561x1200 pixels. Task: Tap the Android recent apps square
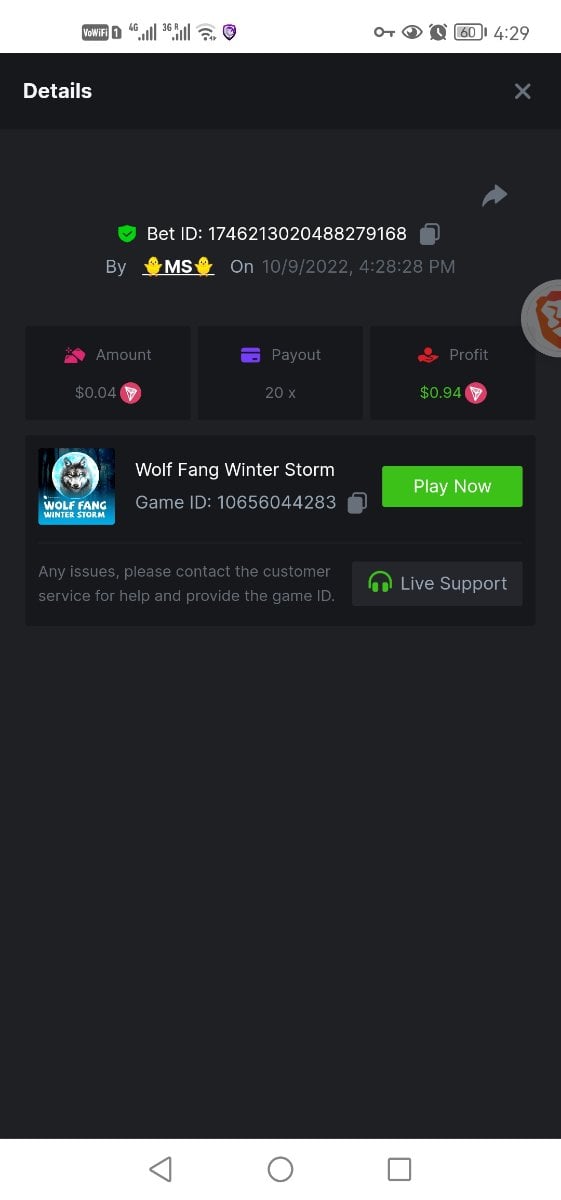pos(399,1169)
